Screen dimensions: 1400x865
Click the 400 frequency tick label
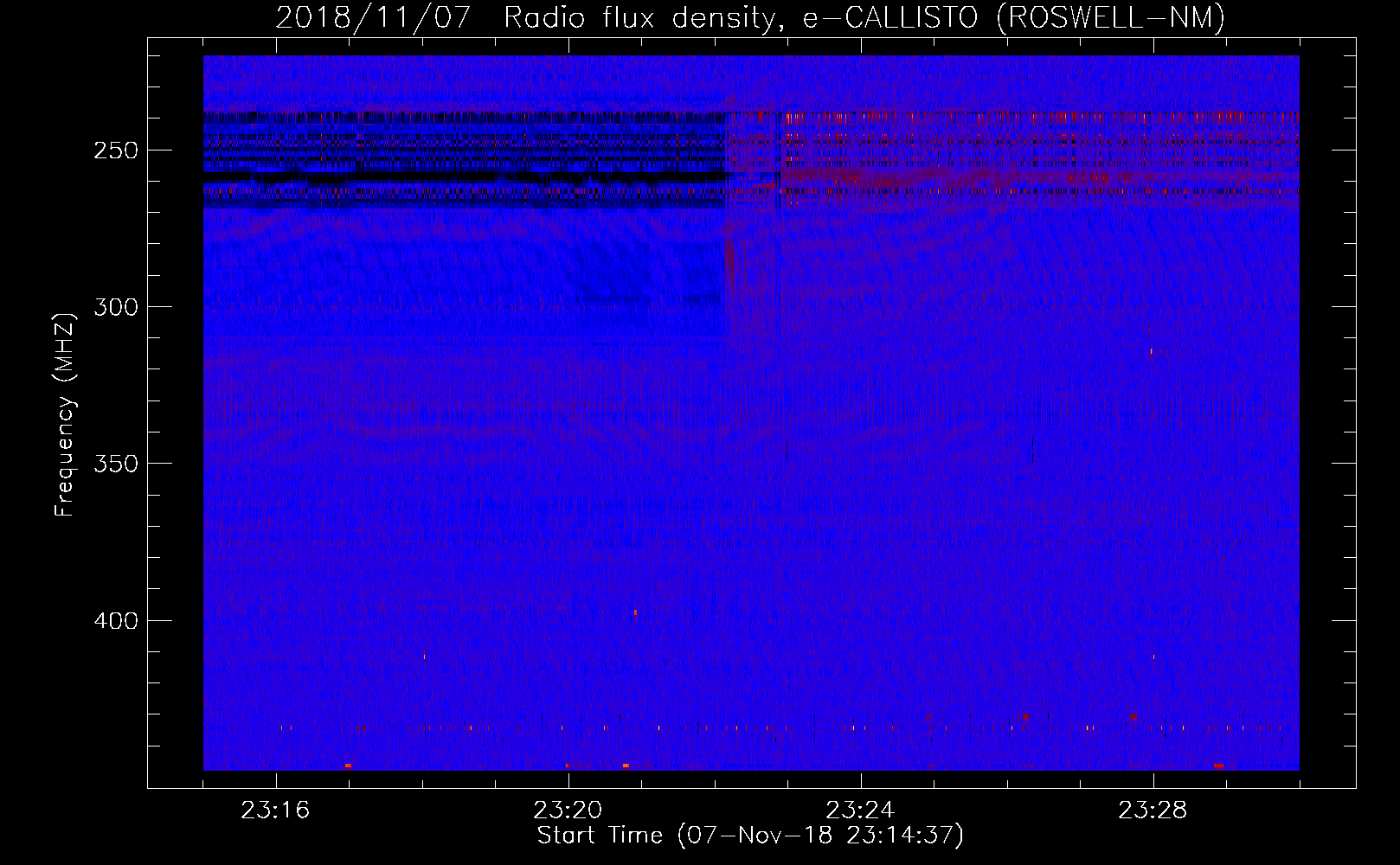(x=116, y=621)
